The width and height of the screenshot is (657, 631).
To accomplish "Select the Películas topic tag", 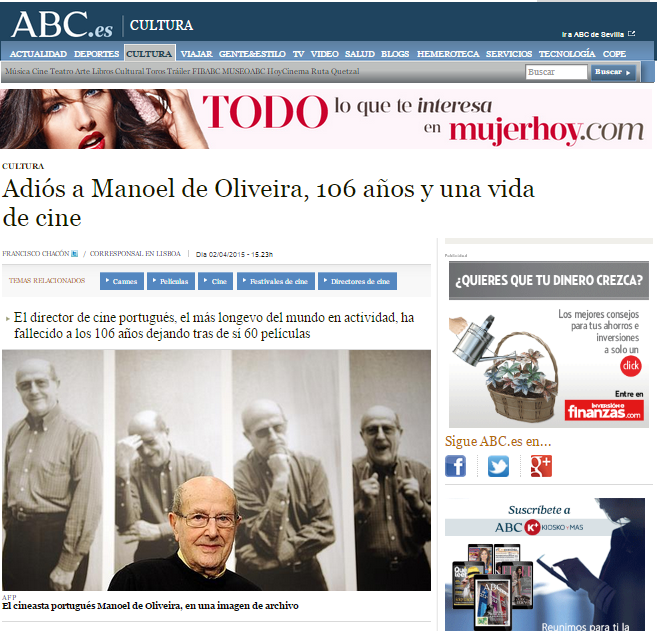I will [171, 281].
